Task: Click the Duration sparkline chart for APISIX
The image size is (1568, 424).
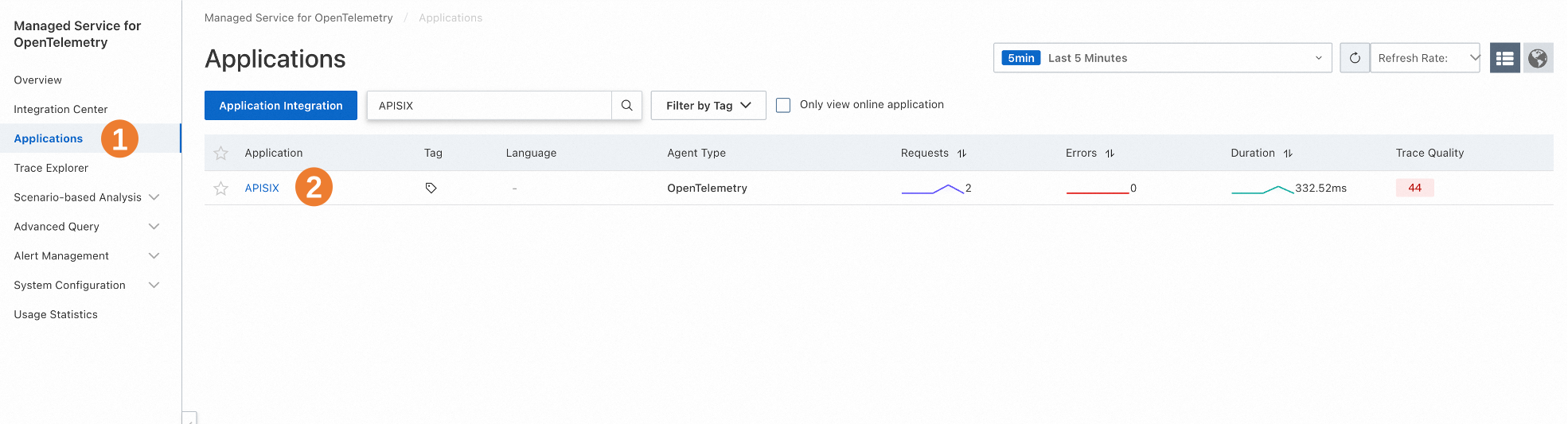Action: [x=1262, y=189]
